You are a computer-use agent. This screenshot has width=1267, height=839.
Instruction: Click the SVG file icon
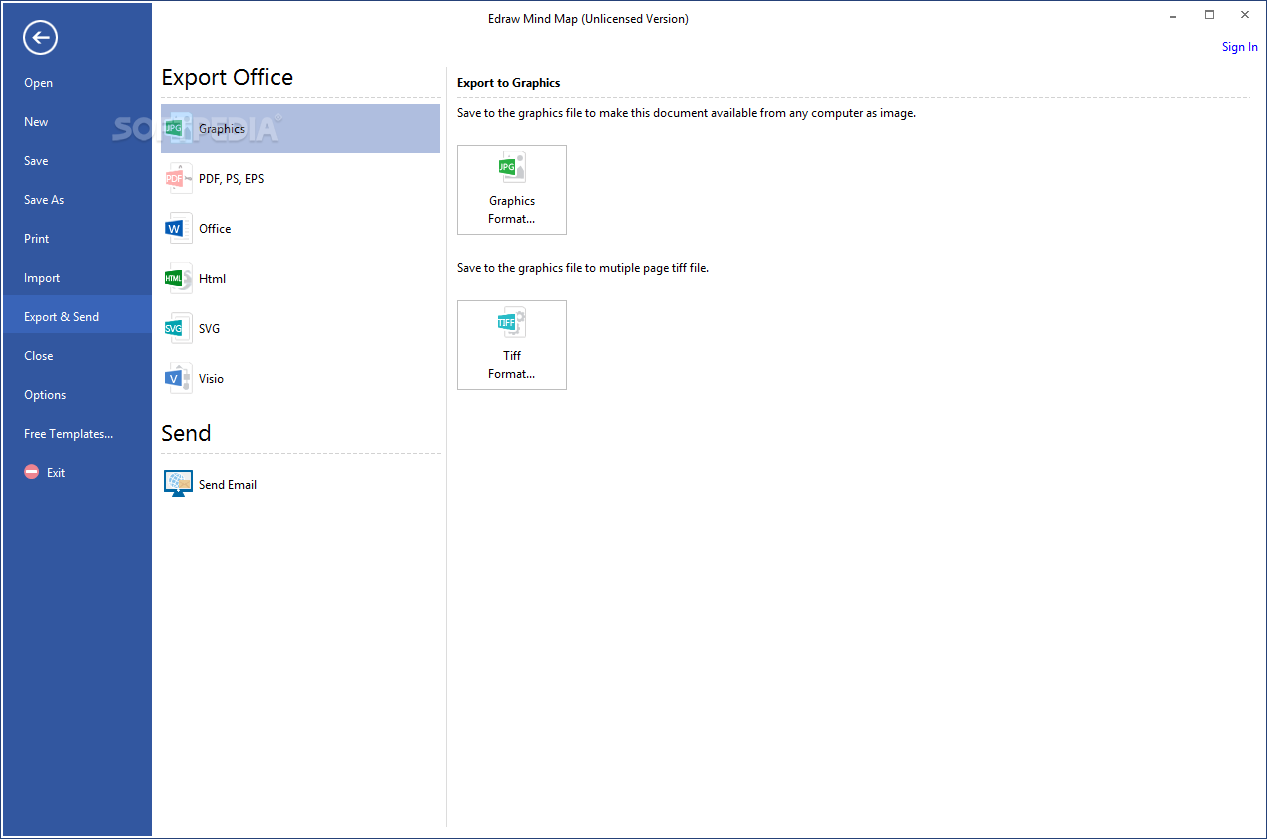(x=178, y=328)
